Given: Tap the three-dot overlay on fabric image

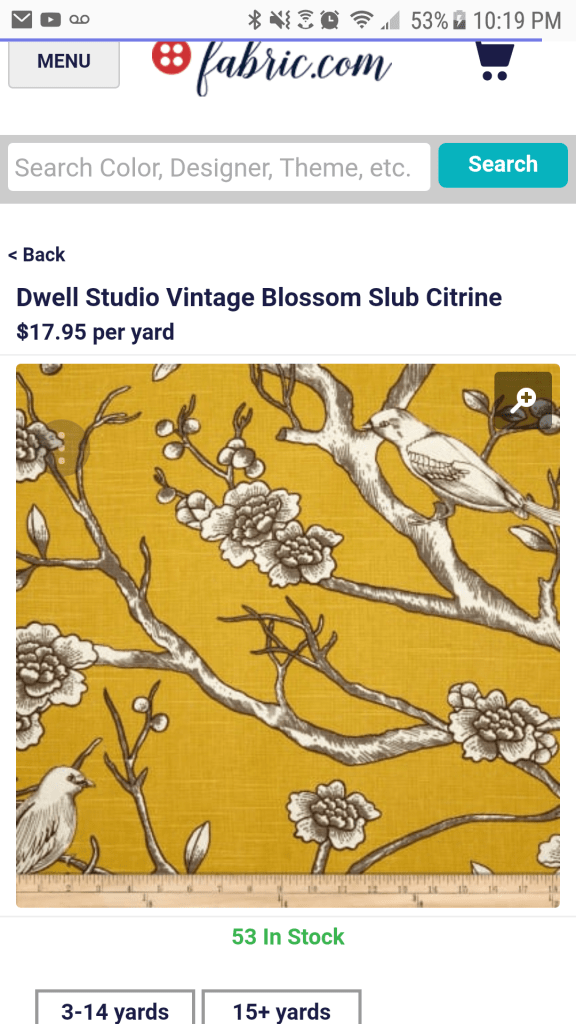Looking at the screenshot, I should (x=62, y=447).
